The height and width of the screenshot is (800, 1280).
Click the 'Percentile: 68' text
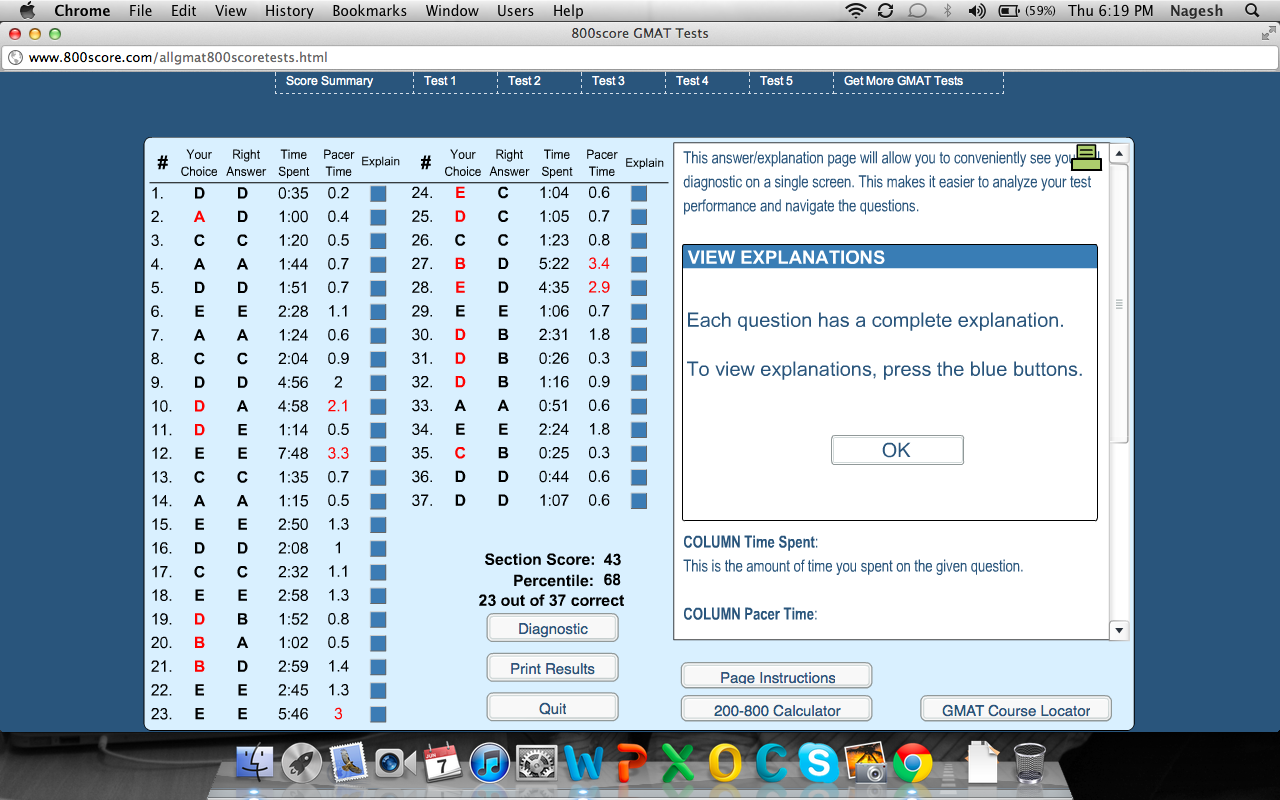(x=567, y=580)
